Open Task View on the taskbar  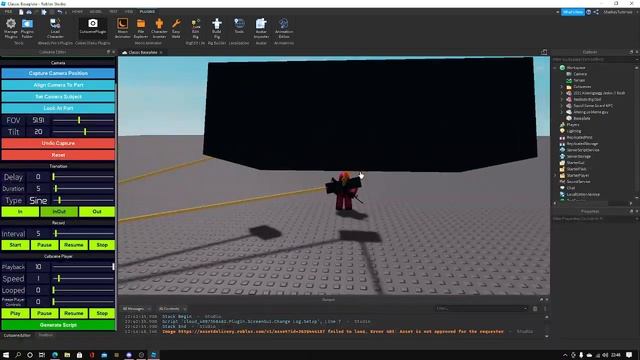pyautogui.click(x=42, y=355)
